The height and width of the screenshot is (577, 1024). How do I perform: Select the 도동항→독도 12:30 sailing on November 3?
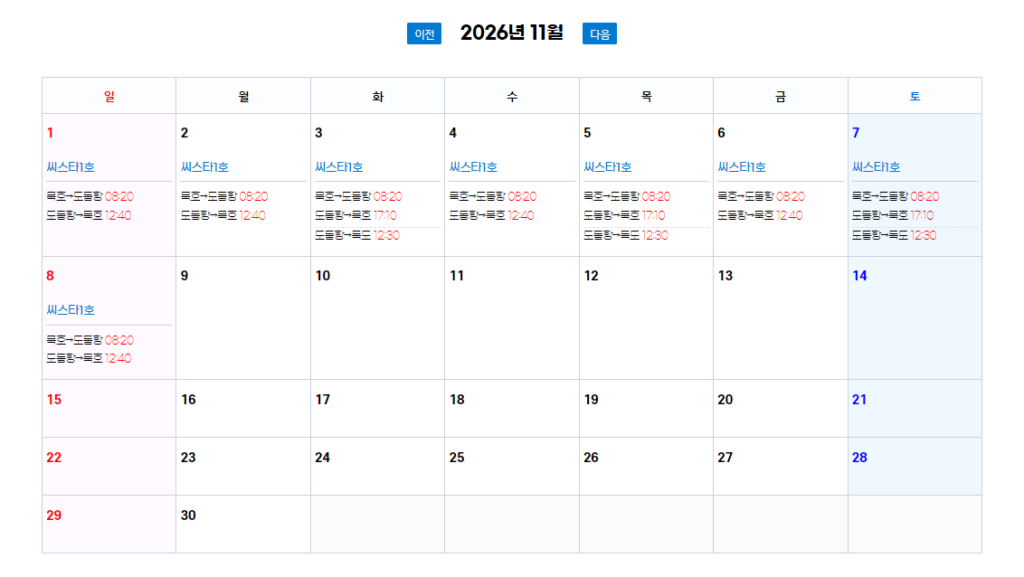click(357, 236)
